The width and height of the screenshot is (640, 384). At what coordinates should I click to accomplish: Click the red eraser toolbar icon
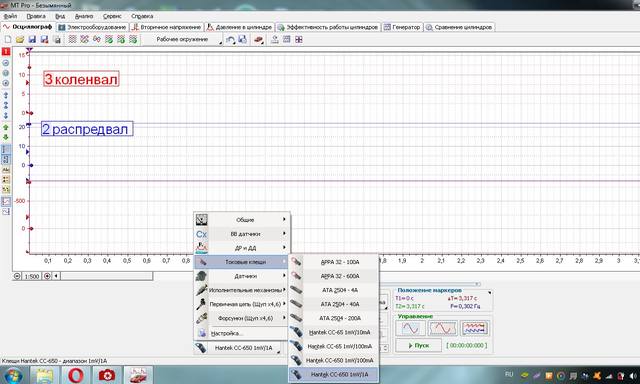(x=258, y=40)
